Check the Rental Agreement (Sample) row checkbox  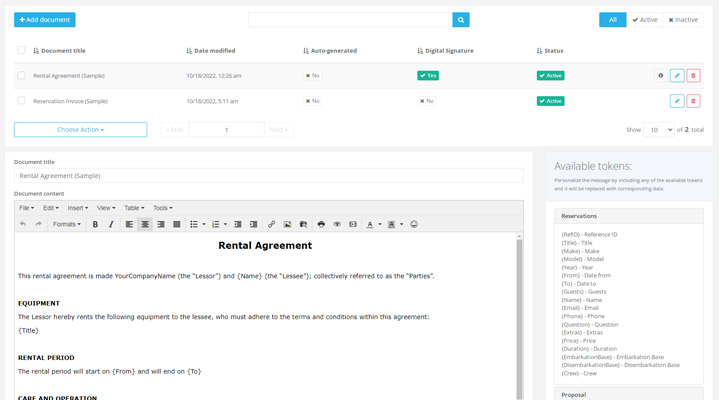[21, 75]
